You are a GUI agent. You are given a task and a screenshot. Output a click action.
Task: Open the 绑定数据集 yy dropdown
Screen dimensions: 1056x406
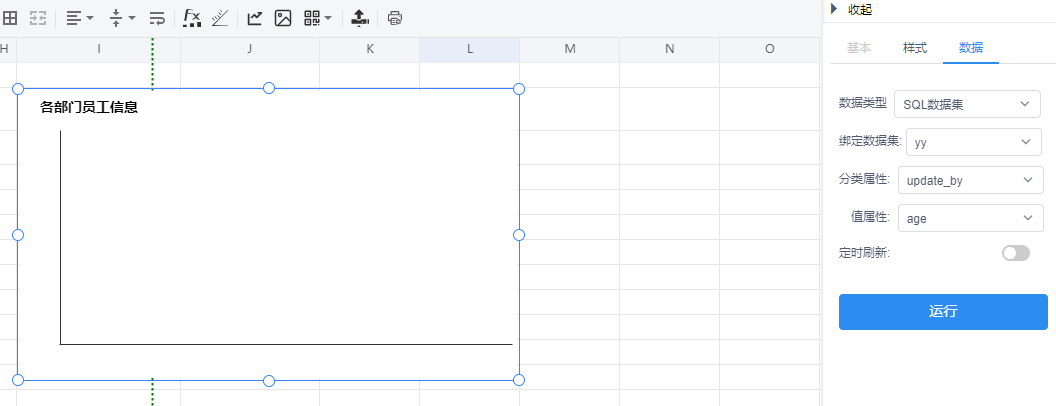pyautogui.click(x=974, y=142)
